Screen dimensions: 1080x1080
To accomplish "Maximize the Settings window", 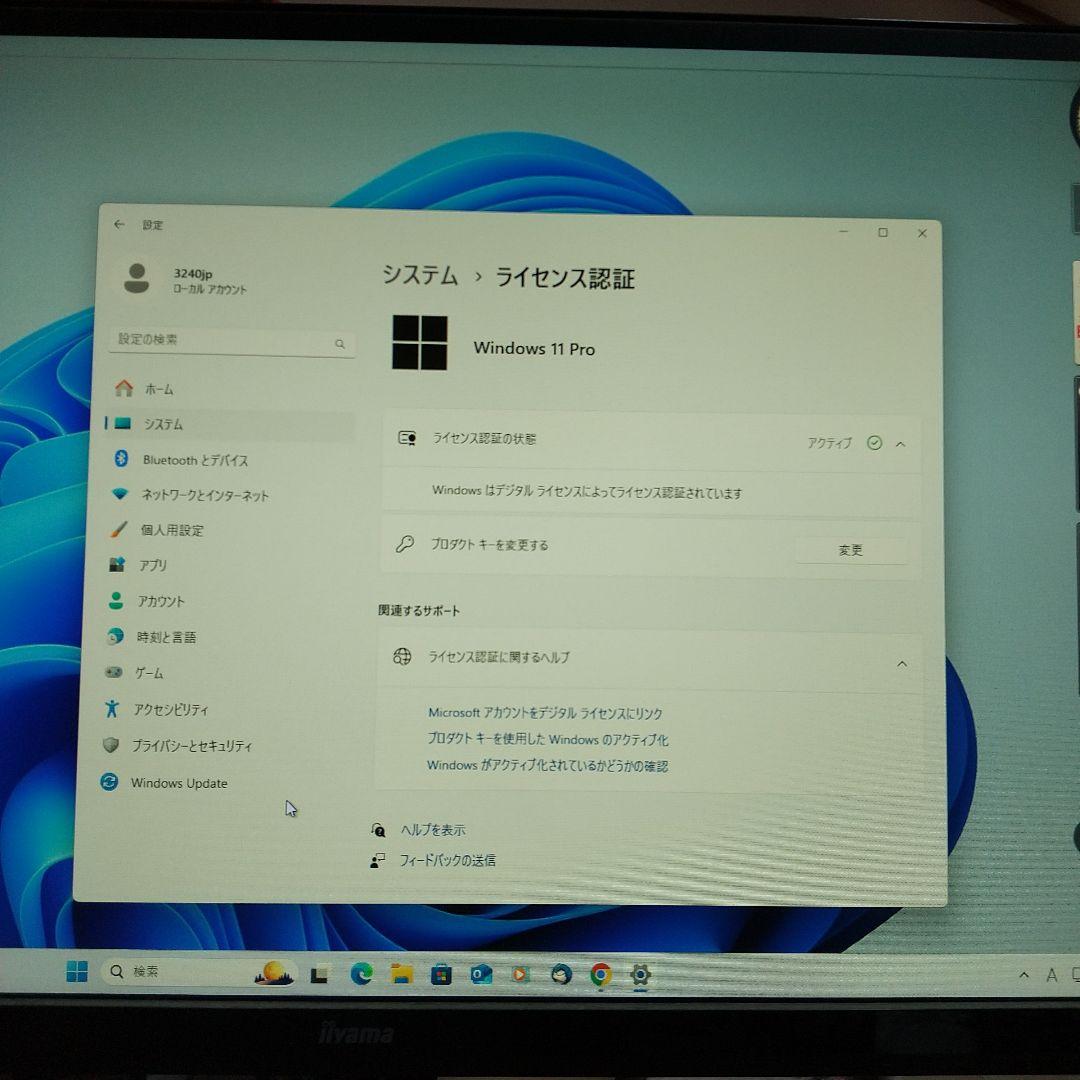I will point(883,232).
